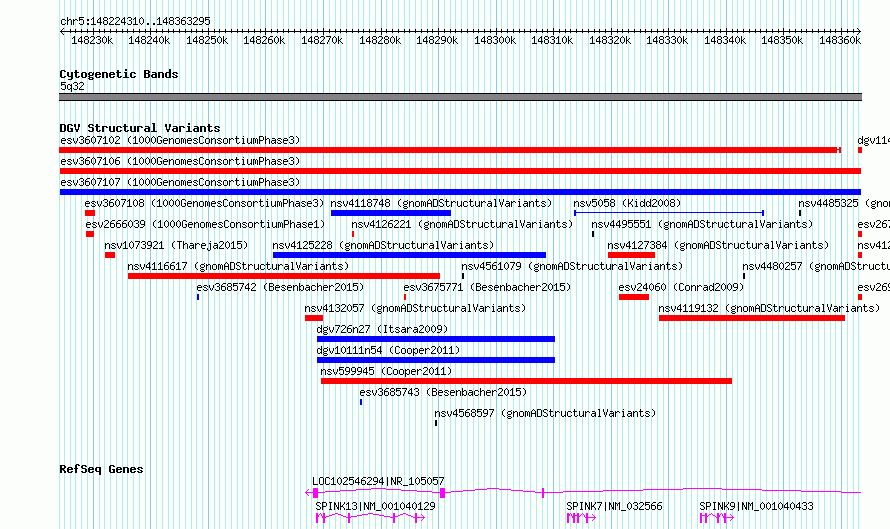This screenshot has height=529, width=890.
Task: Select nsv4118748 gnomAD variant bar
Action: pos(391,213)
